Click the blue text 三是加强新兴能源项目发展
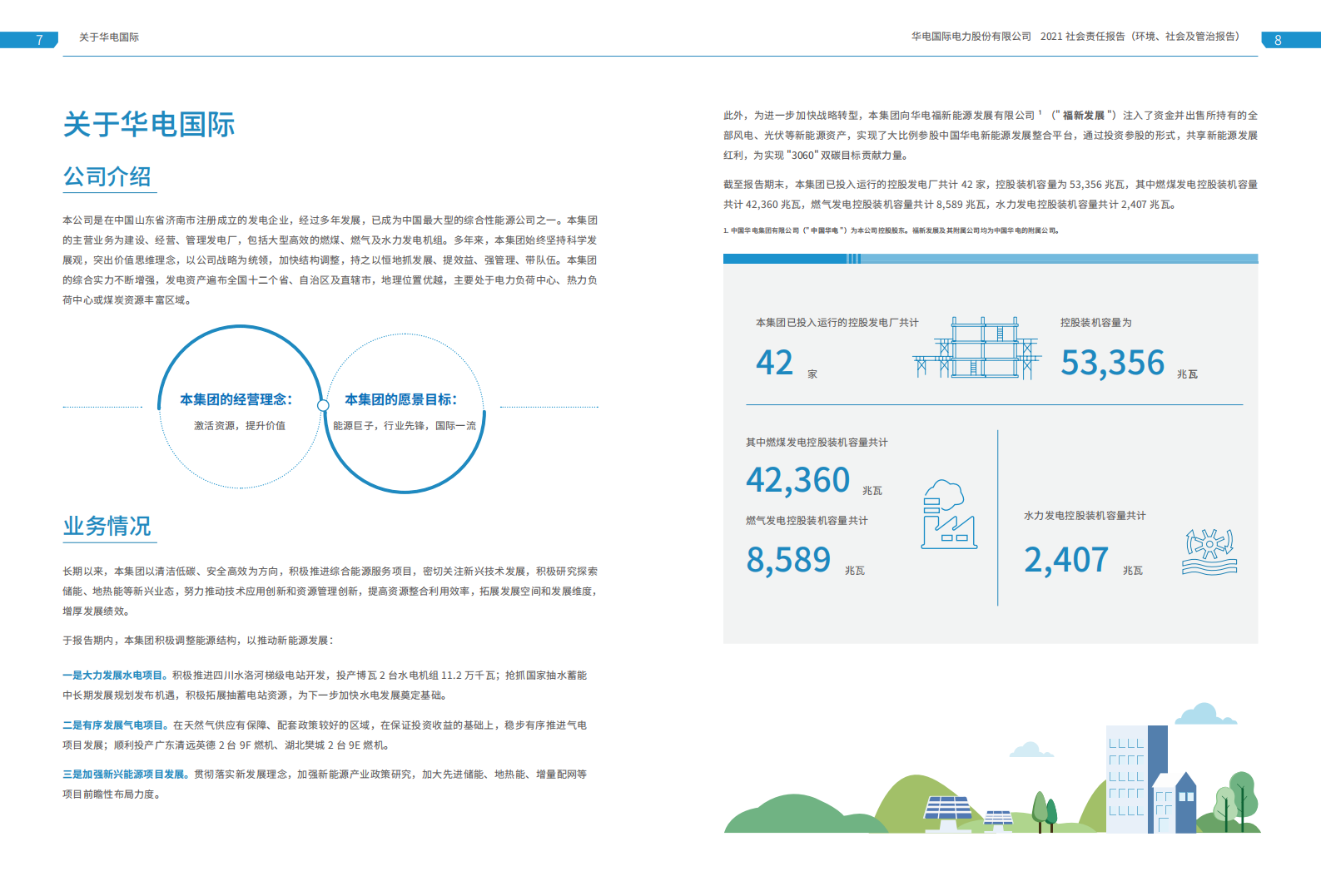Screen dimensions: 1321x896 click(x=123, y=775)
